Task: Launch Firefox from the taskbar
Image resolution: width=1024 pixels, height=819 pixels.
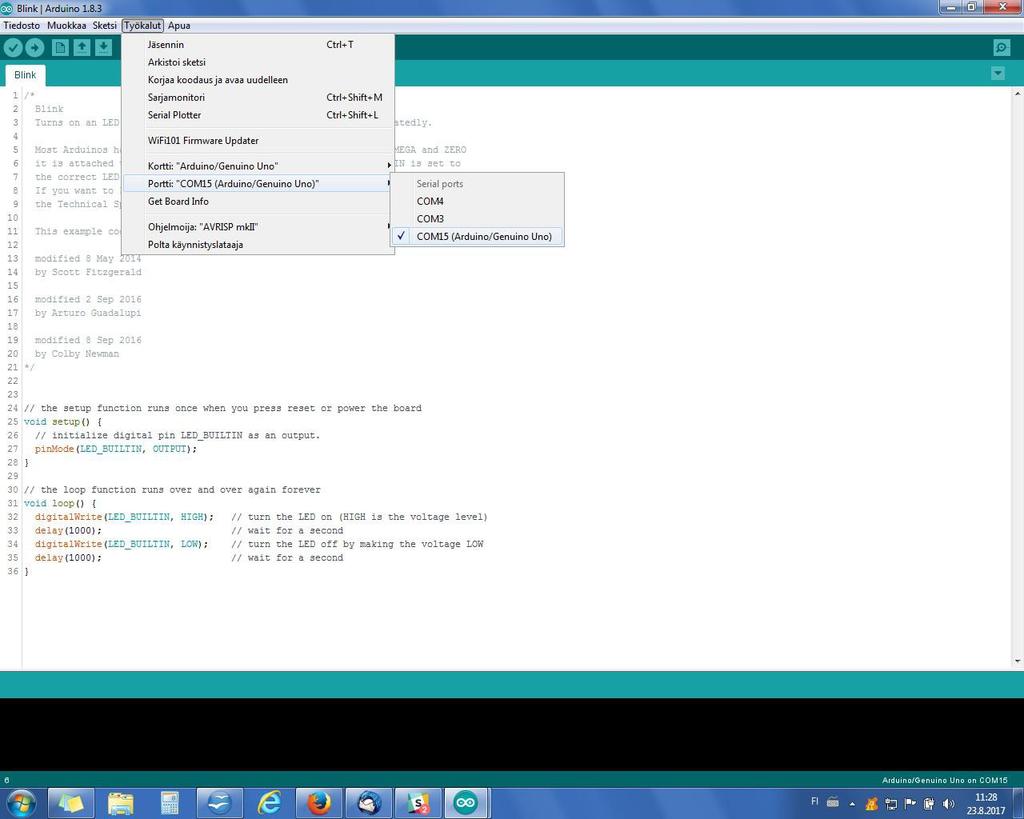Action: pos(319,803)
